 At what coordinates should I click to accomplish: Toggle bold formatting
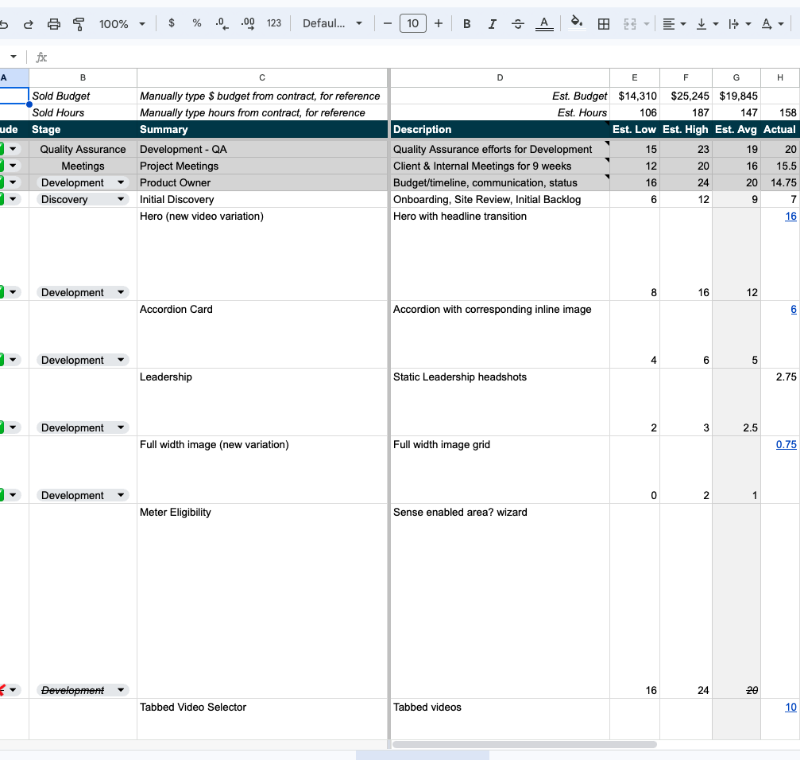click(x=466, y=24)
